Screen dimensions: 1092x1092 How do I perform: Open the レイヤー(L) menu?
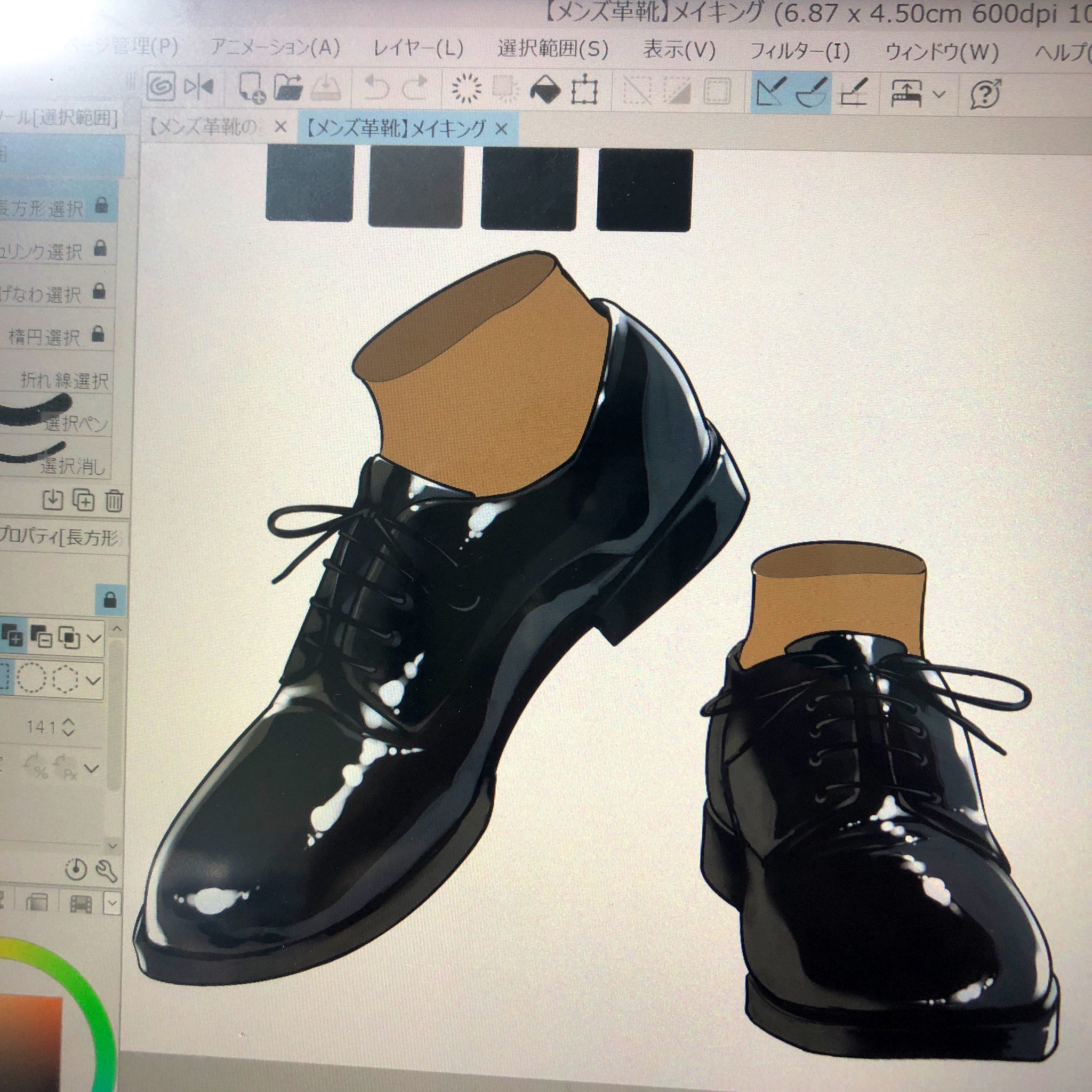point(418,49)
